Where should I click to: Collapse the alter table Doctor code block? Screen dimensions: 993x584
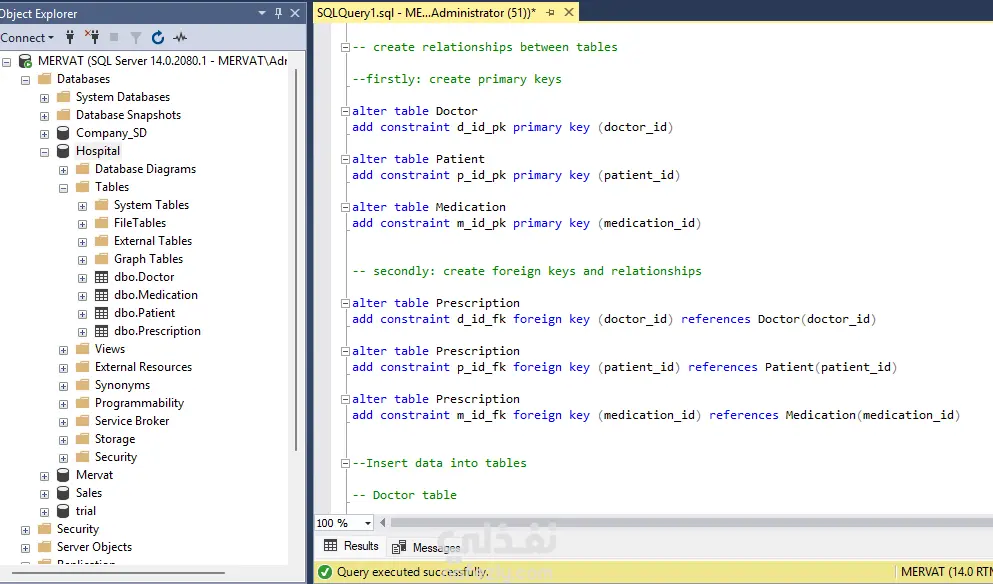pos(346,111)
